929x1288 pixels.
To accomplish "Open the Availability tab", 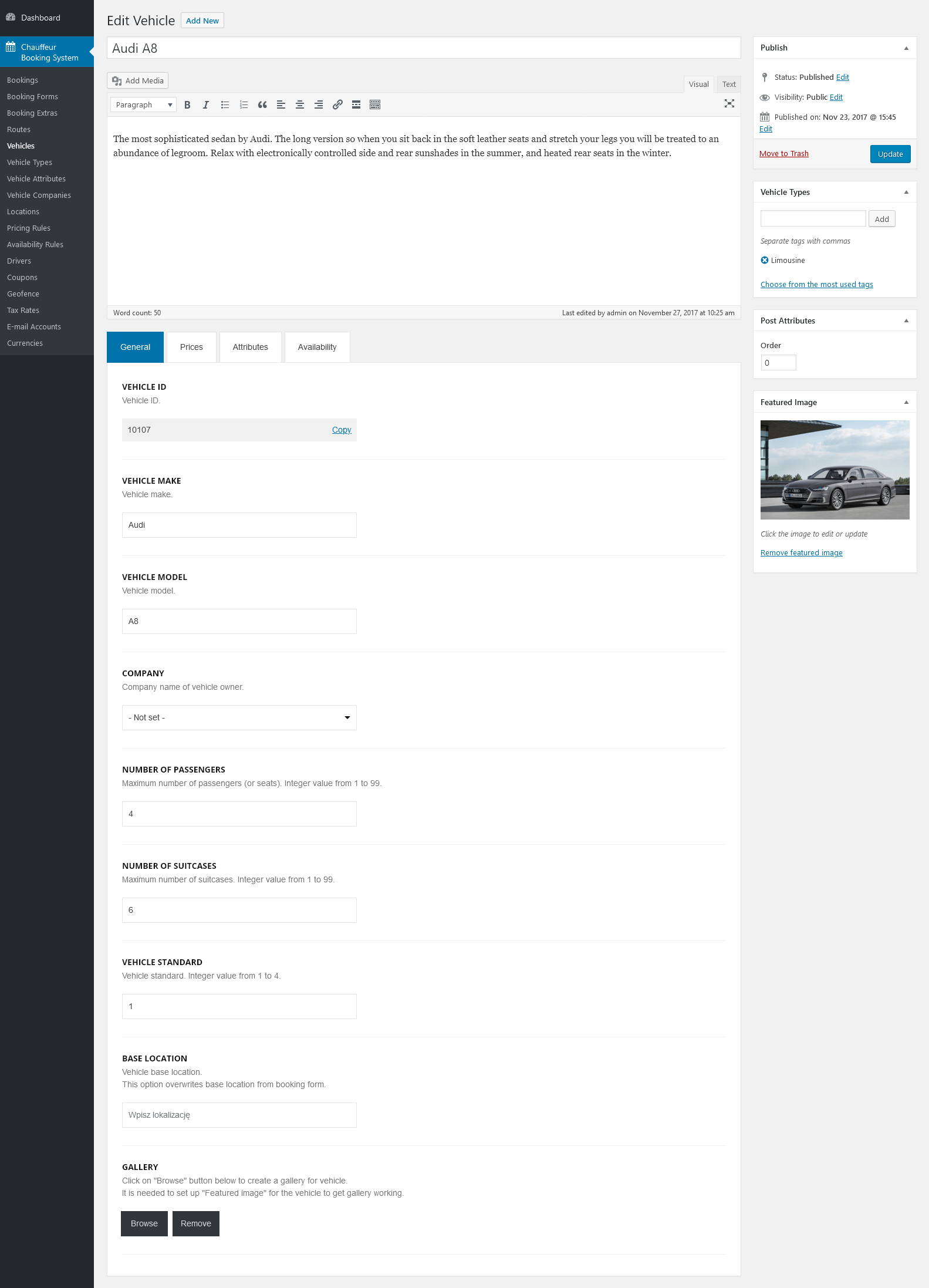I will (x=317, y=347).
